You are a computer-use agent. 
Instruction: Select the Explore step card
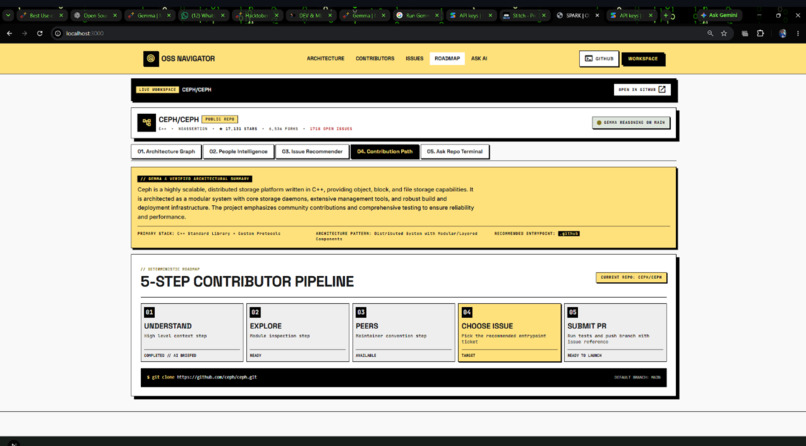click(298, 332)
